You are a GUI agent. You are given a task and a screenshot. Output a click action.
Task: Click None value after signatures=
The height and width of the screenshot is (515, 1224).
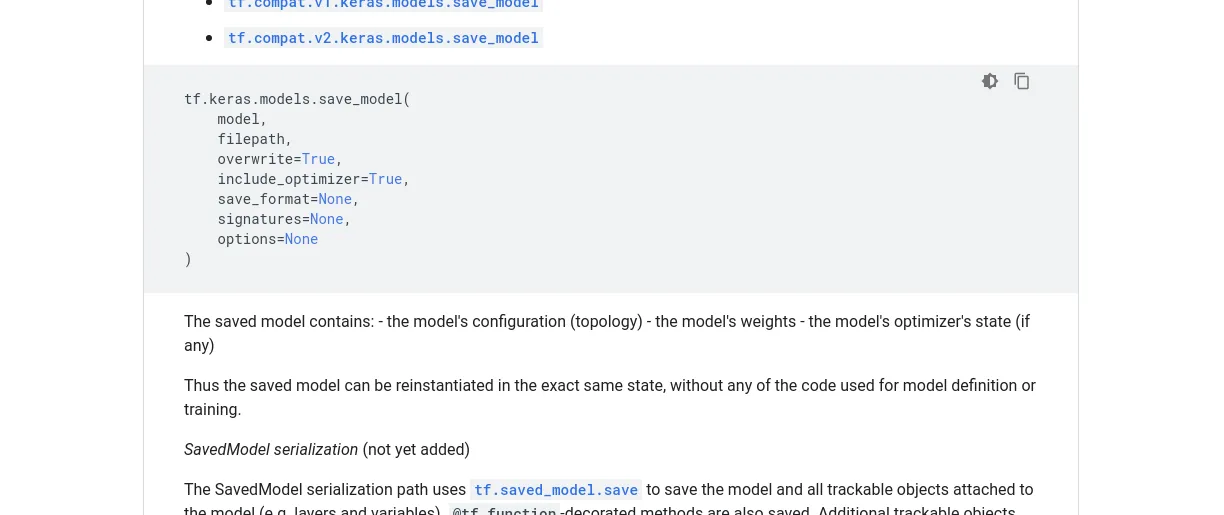pyautogui.click(x=327, y=219)
